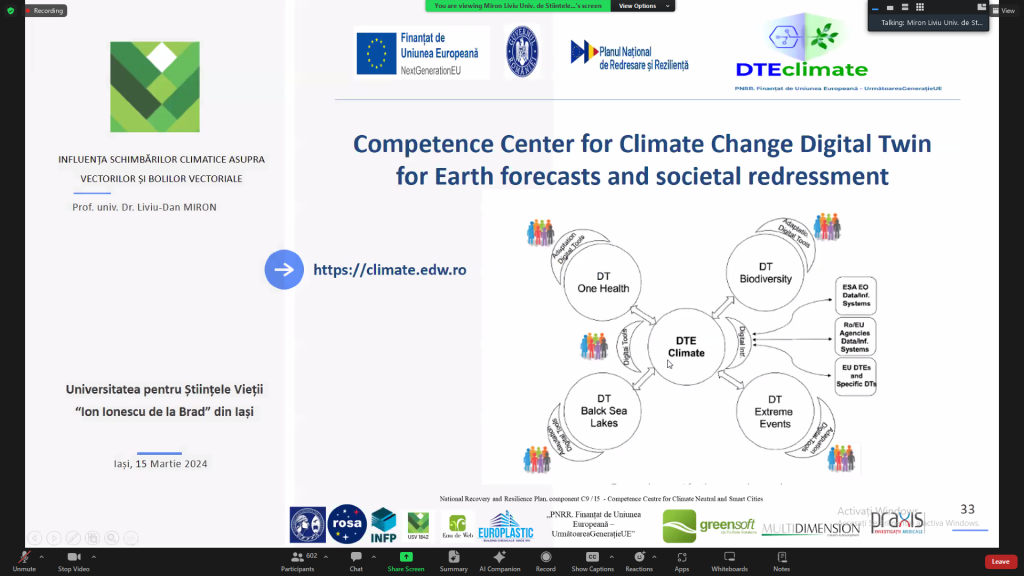Toggle the Stop Video camera button
This screenshot has width=1024, height=576.
73,559
